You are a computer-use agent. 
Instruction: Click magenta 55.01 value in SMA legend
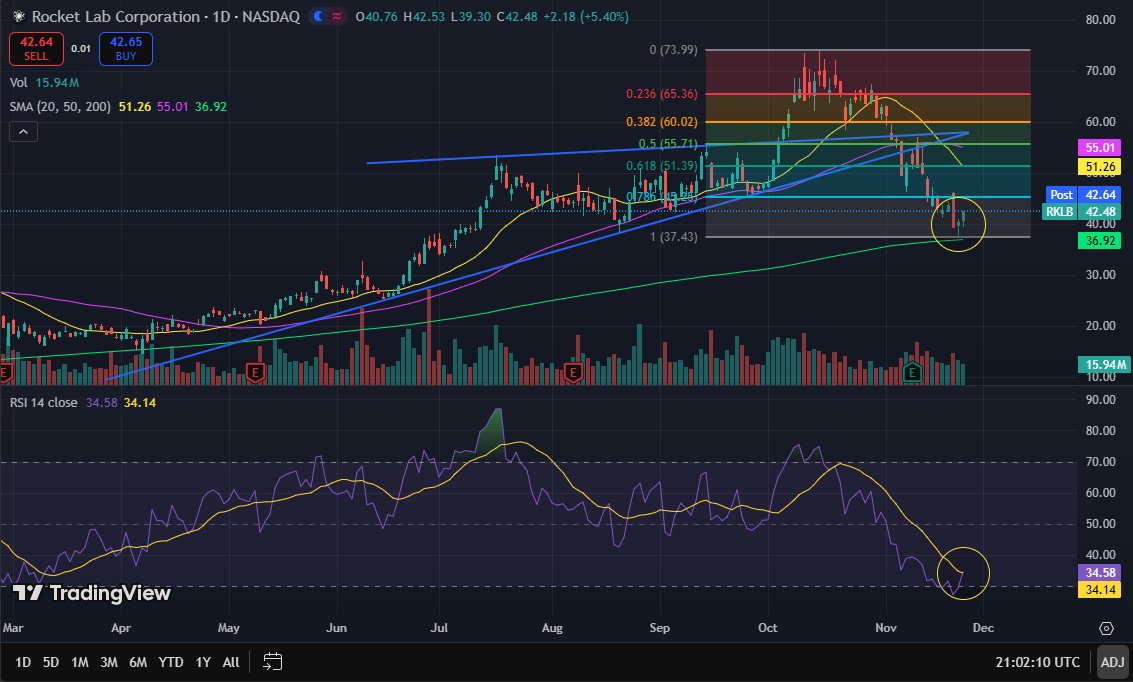coord(173,106)
